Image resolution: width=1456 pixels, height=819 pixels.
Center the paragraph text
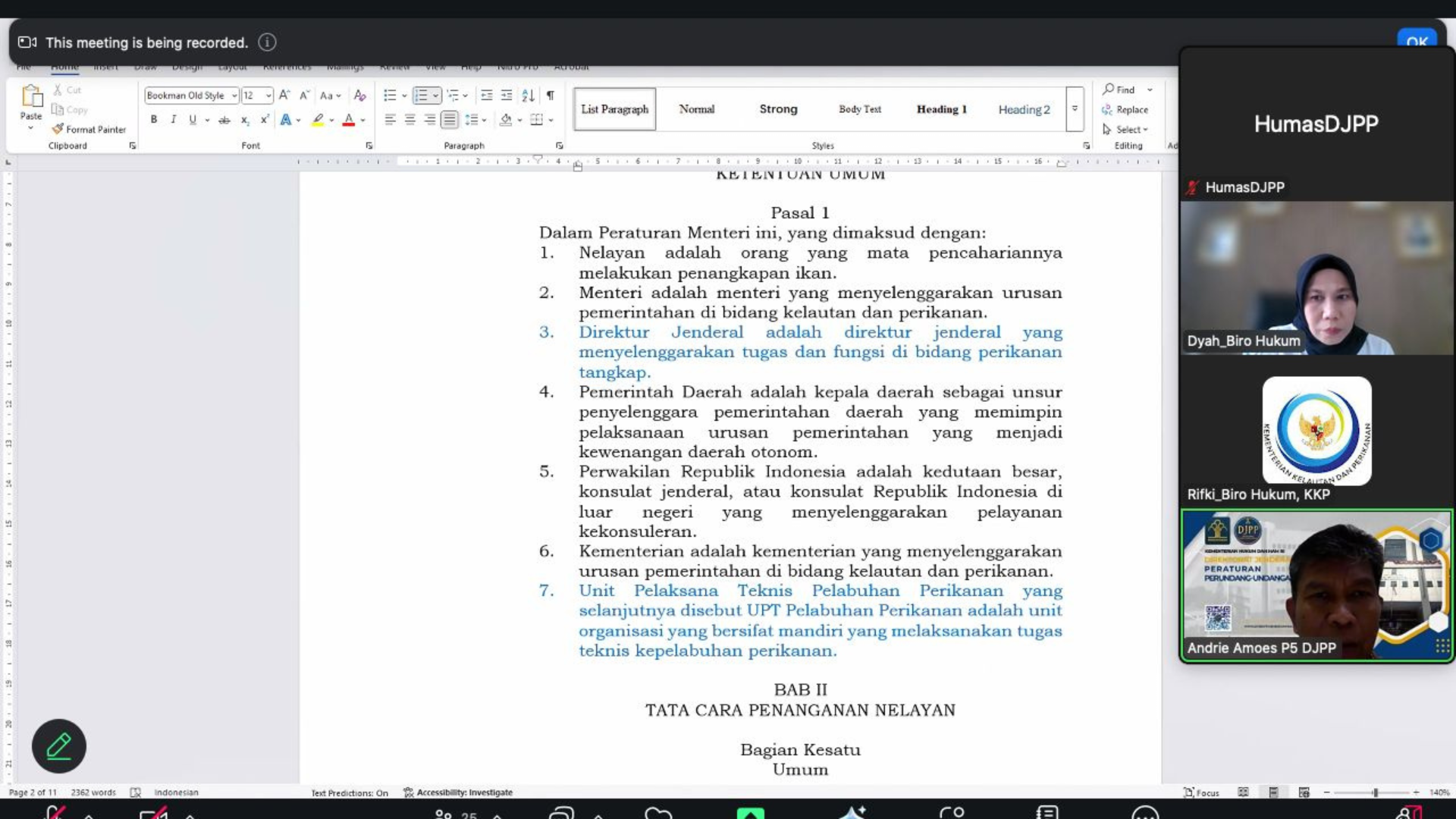point(410,120)
